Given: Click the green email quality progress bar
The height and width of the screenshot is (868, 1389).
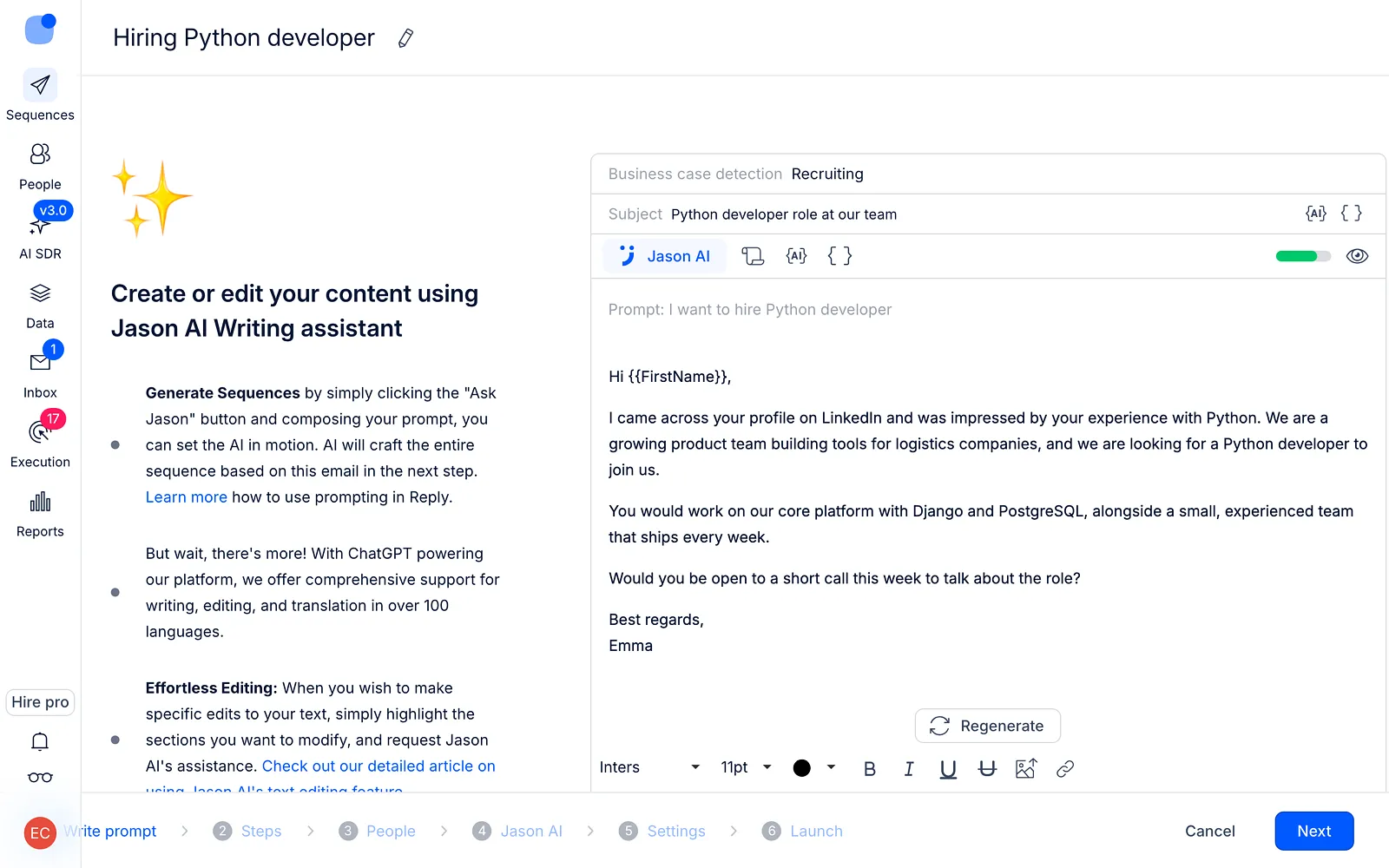Looking at the screenshot, I should [1303, 256].
